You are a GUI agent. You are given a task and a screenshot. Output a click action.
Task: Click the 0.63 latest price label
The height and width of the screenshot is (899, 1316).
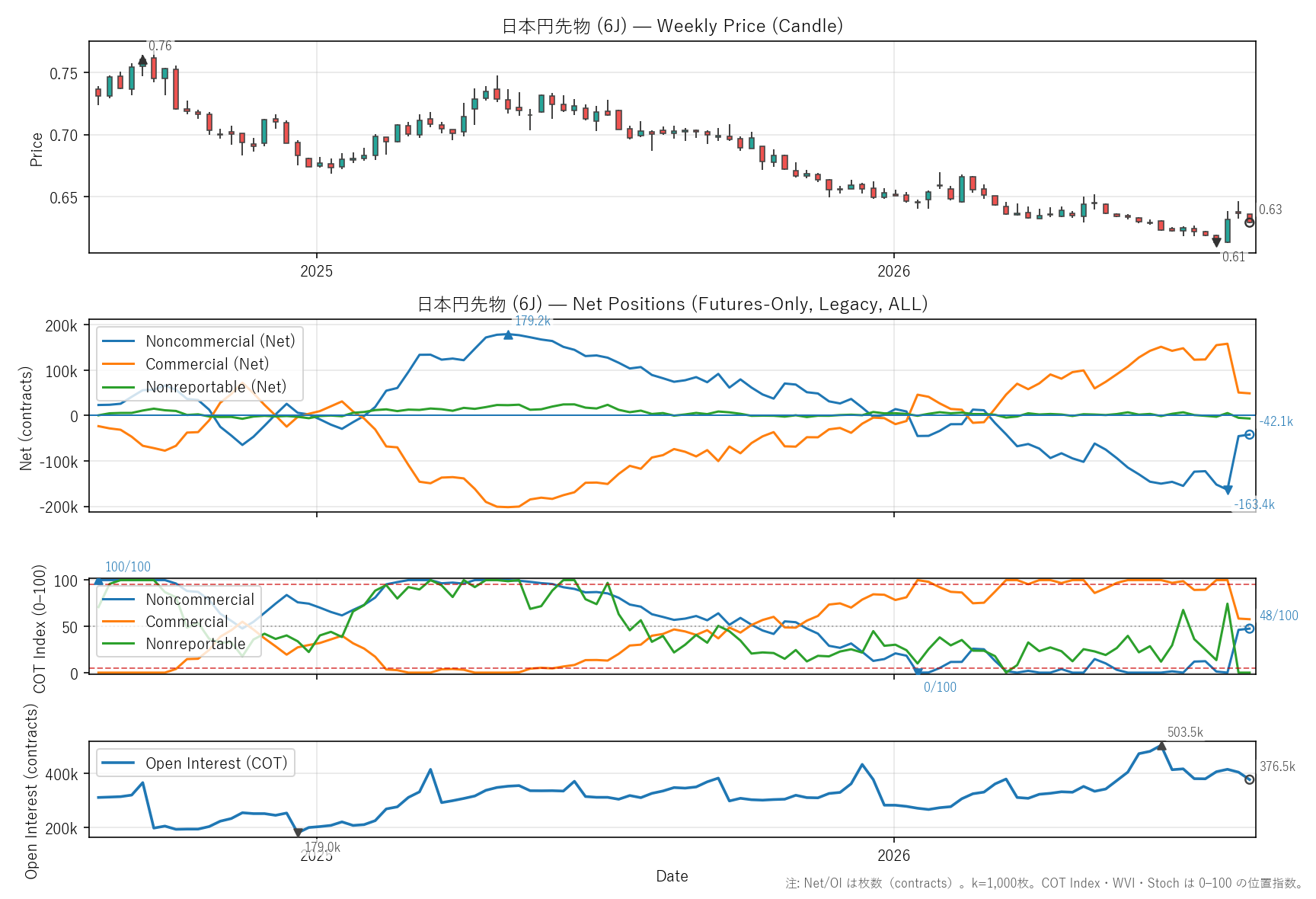tap(1270, 210)
